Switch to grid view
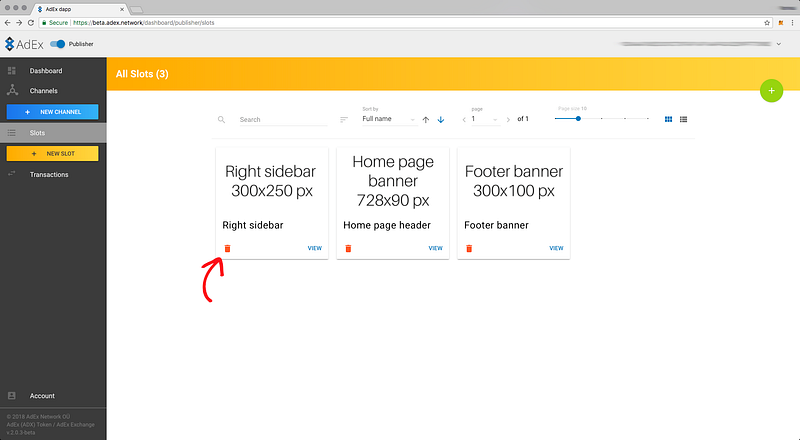The width and height of the screenshot is (800, 440). [668, 119]
